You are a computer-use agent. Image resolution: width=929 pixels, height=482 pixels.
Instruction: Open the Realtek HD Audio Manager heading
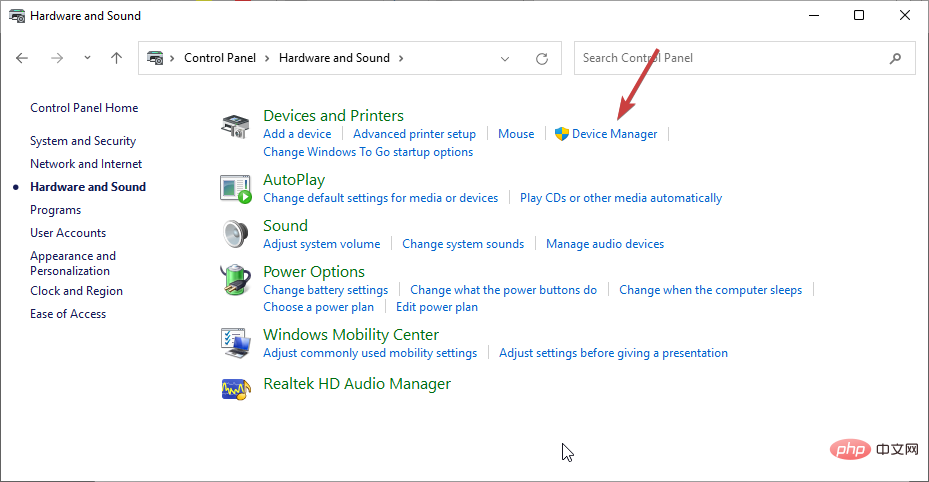357,384
